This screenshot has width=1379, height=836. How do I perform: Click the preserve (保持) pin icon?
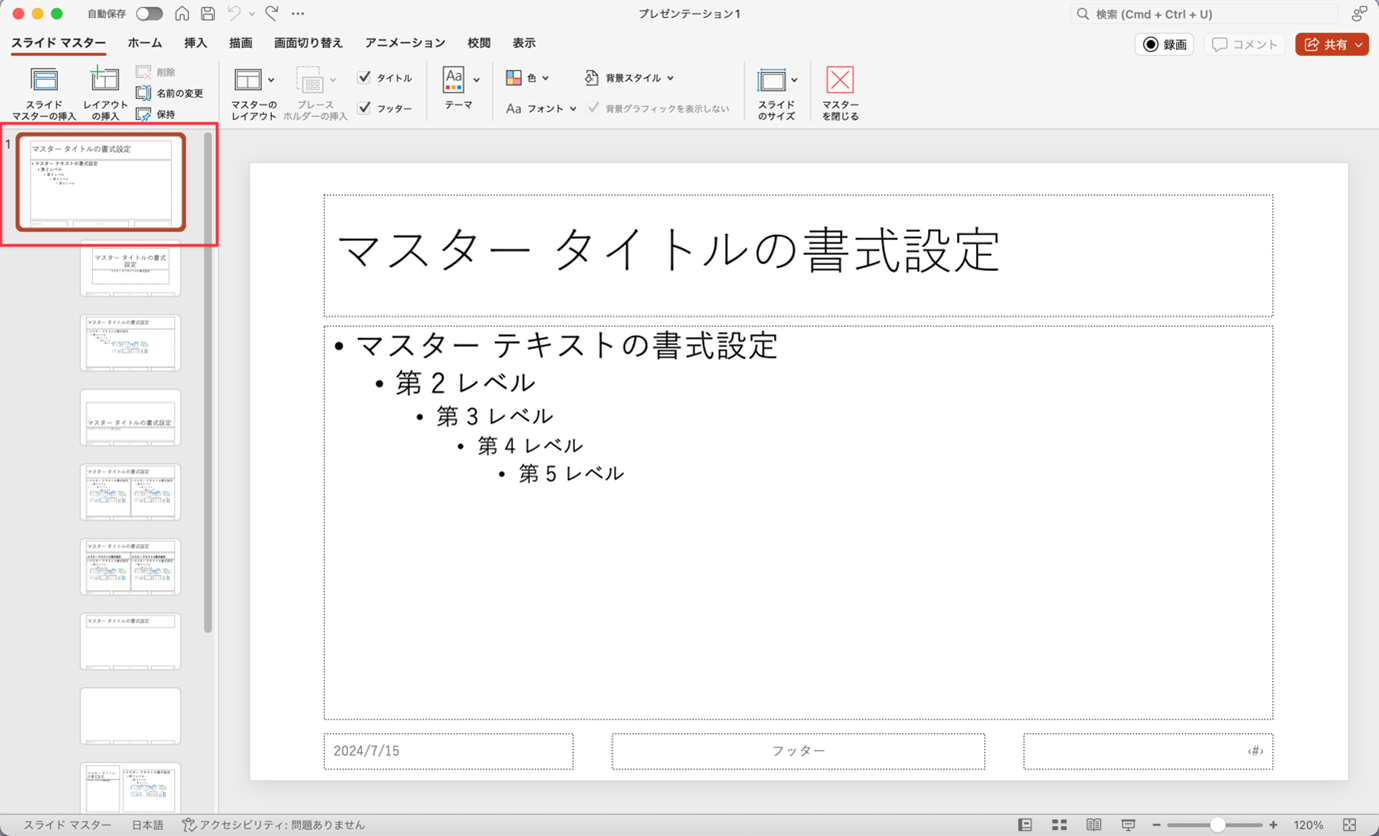point(143,114)
